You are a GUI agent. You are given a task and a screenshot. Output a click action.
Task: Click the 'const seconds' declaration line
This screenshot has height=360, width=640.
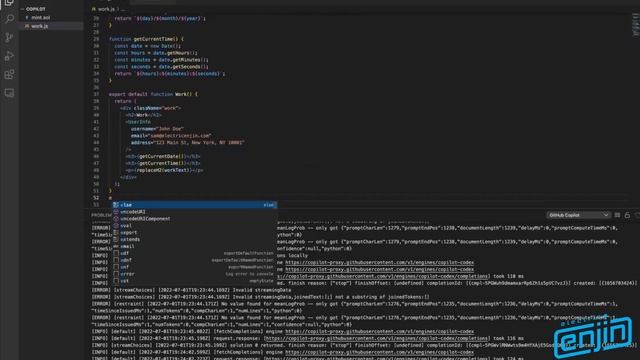pos(161,67)
